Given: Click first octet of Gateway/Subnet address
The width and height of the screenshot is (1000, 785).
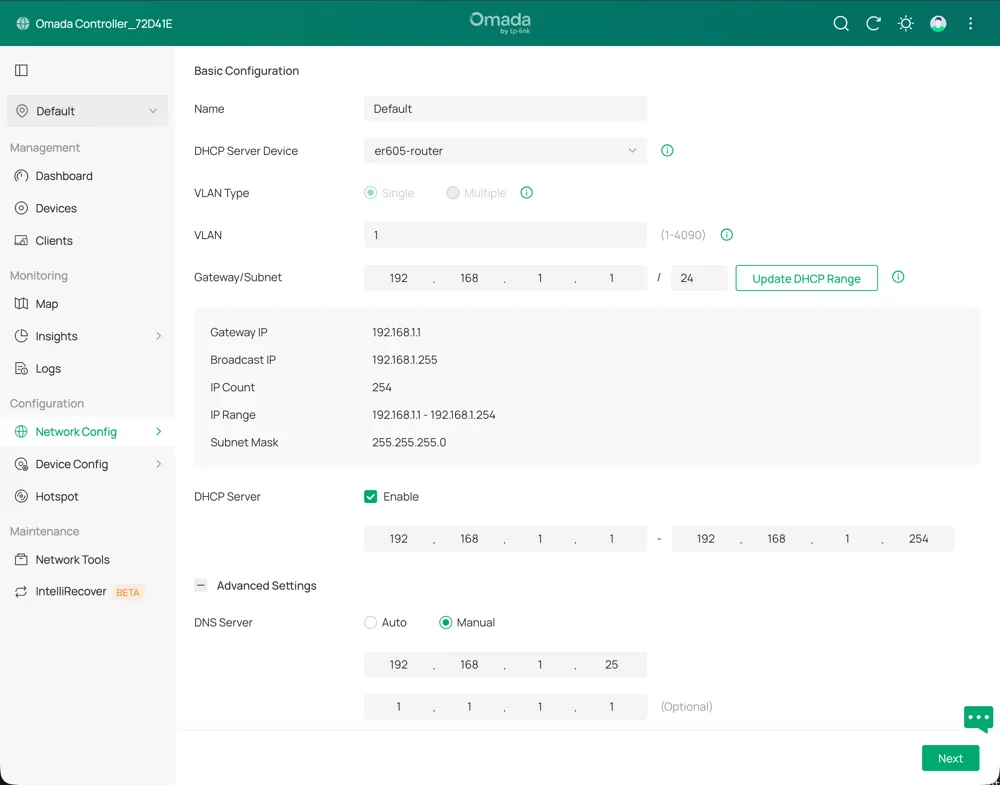Looking at the screenshot, I should [399, 278].
